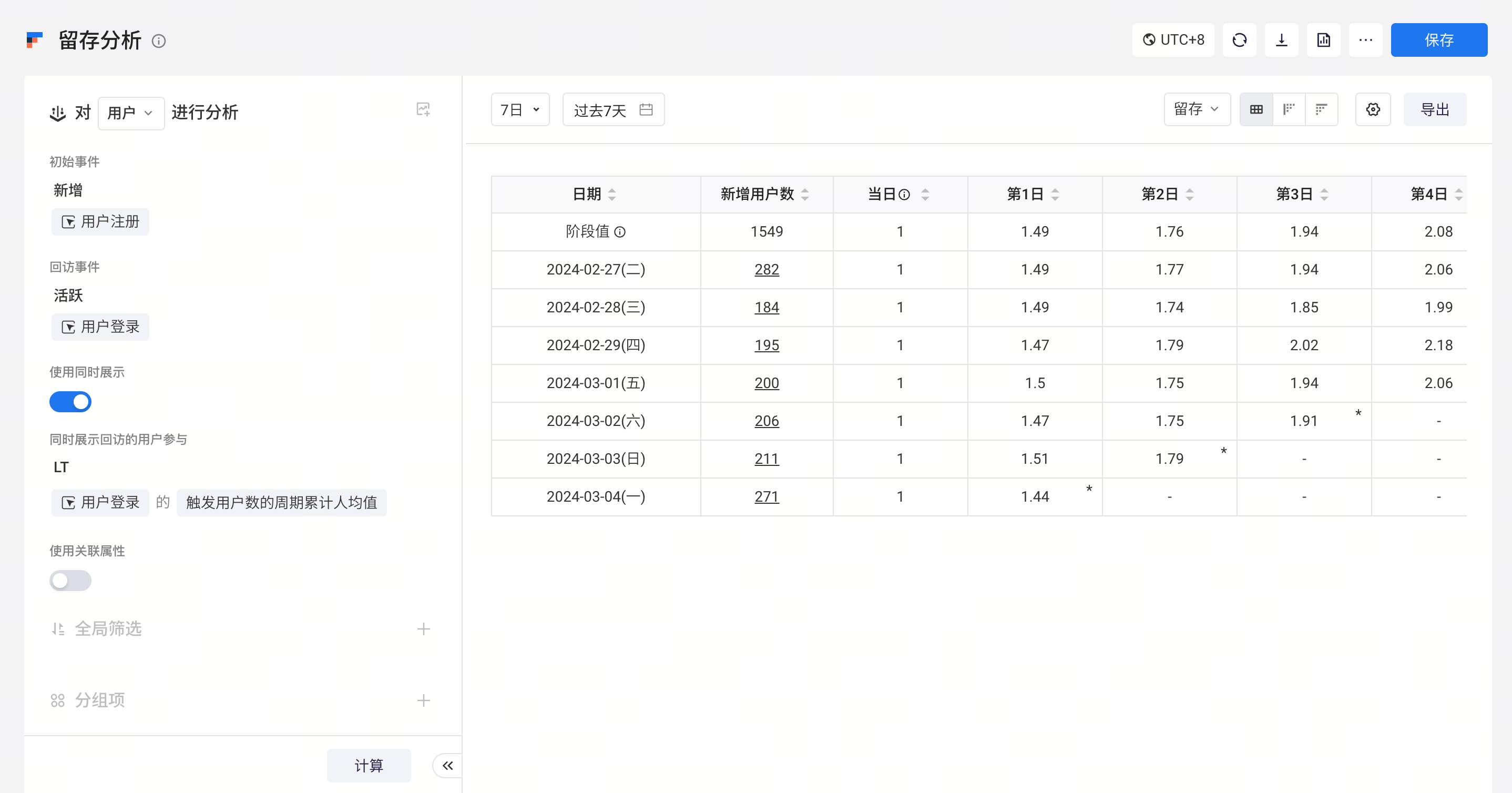Switch to table grid view

coord(1255,109)
